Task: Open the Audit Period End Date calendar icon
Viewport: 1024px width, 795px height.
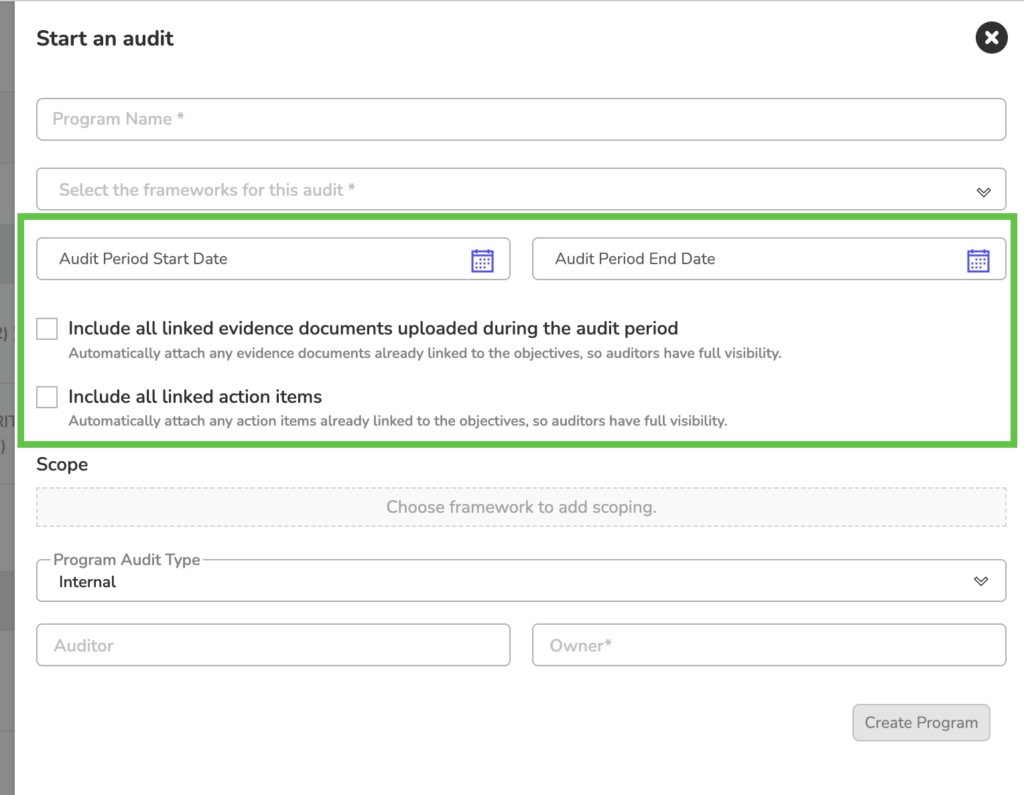Action: click(x=977, y=260)
